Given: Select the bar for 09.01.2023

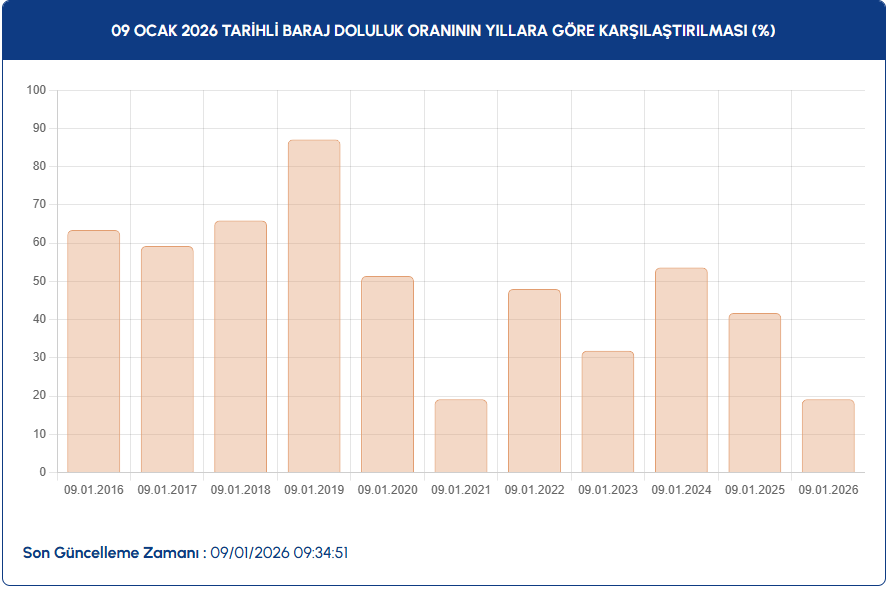Looking at the screenshot, I should [x=608, y=412].
